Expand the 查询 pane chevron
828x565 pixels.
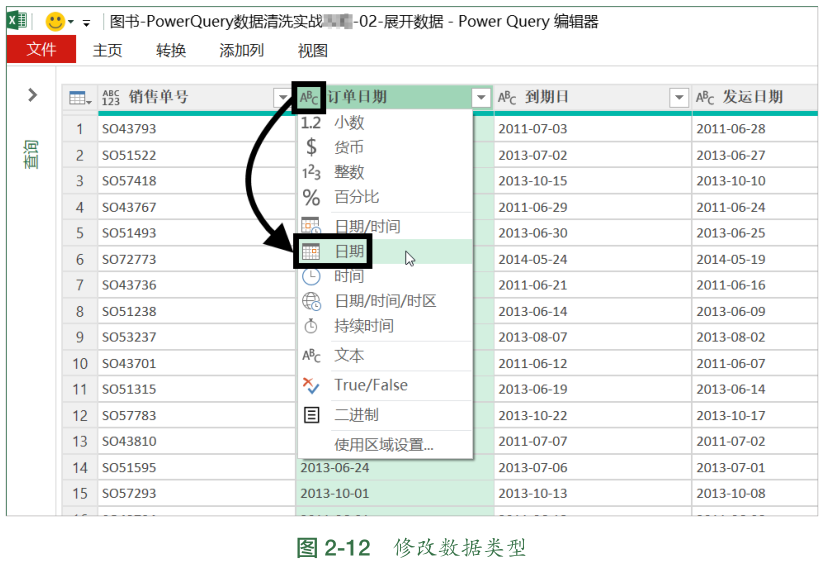[x=33, y=95]
